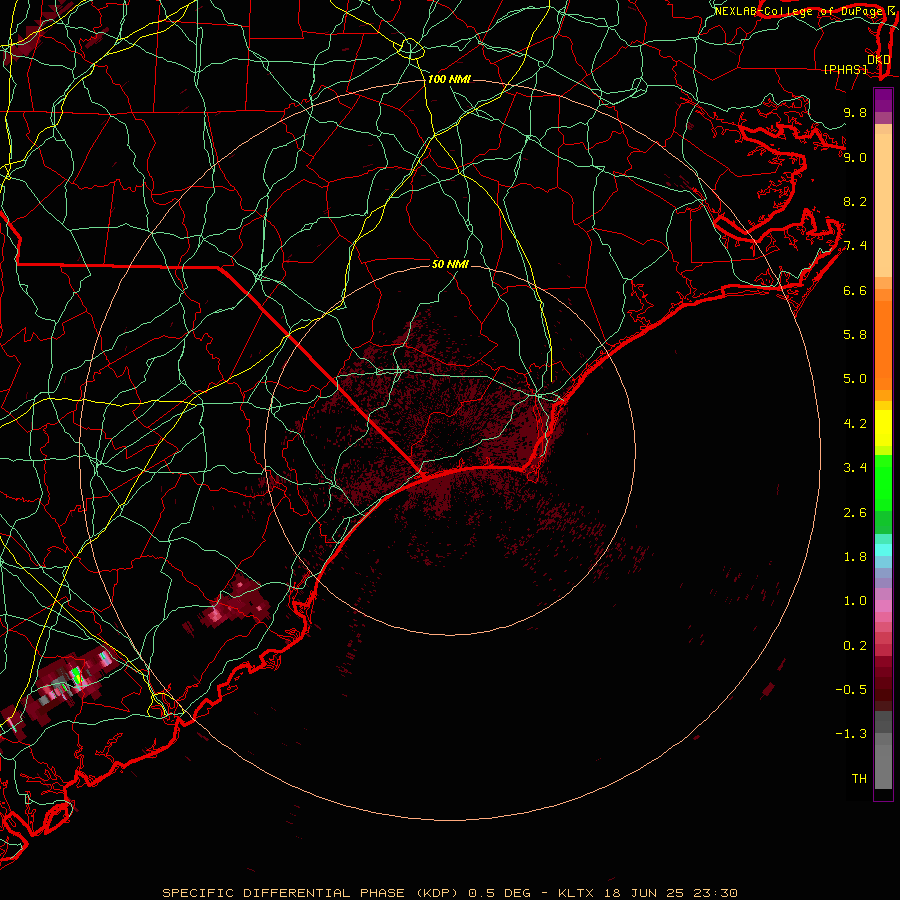Image resolution: width=900 pixels, height=900 pixels.
Task: Select the 1.8 value on the color scale
Action: (x=855, y=556)
